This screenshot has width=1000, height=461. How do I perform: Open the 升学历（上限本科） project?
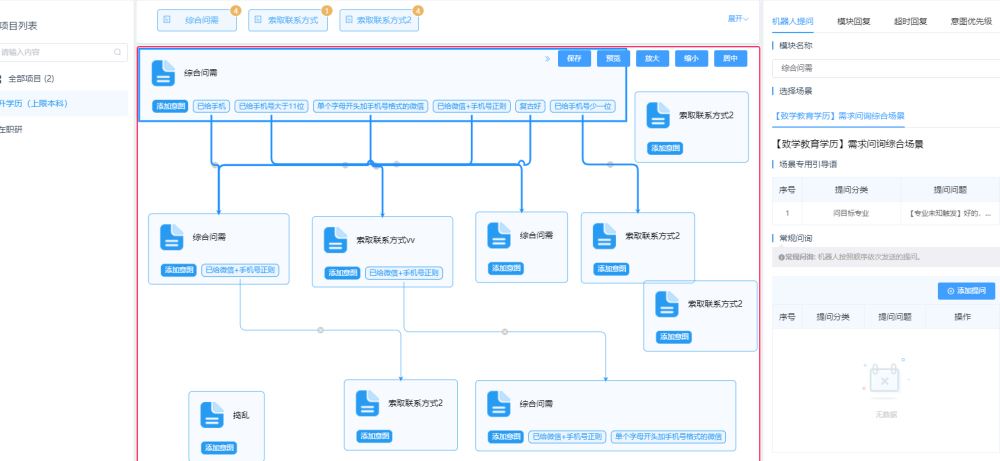pos(35,104)
